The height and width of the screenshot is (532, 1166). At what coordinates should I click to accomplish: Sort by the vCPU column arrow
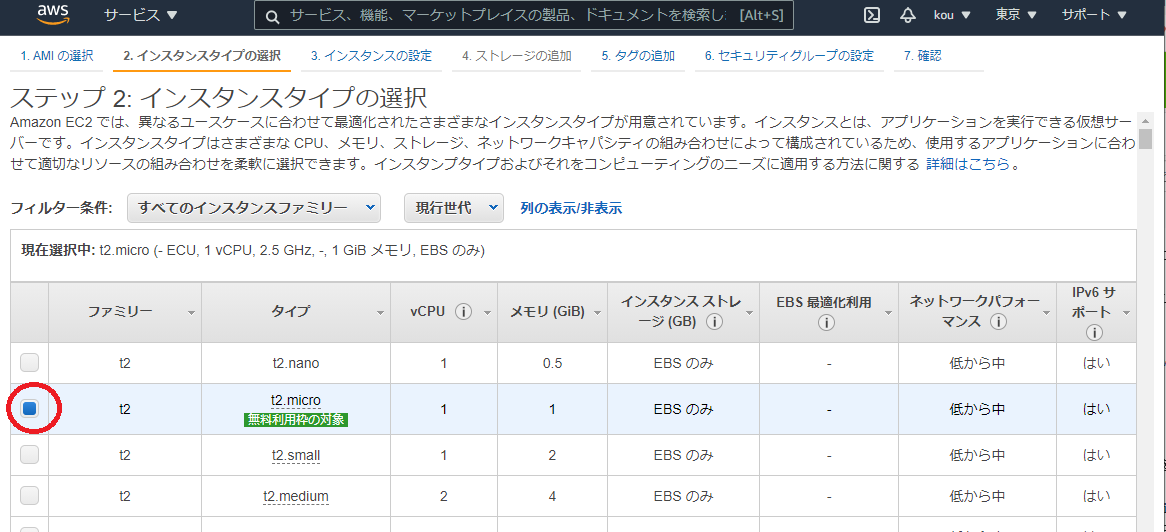coord(488,313)
